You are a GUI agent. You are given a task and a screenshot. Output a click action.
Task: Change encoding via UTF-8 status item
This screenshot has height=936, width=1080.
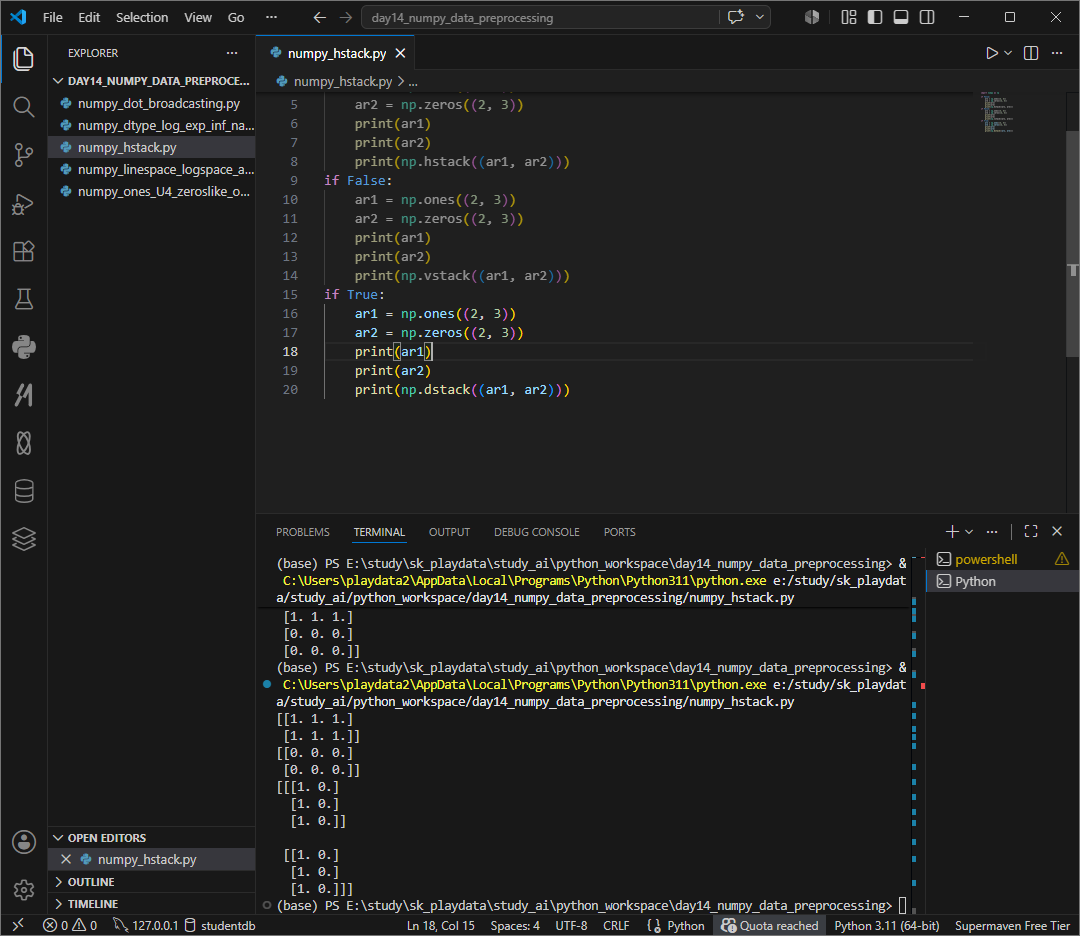pos(572,926)
